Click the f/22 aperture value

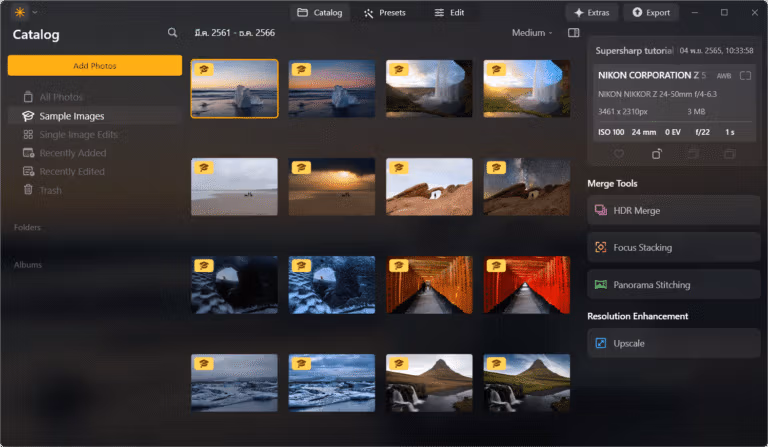[702, 132]
